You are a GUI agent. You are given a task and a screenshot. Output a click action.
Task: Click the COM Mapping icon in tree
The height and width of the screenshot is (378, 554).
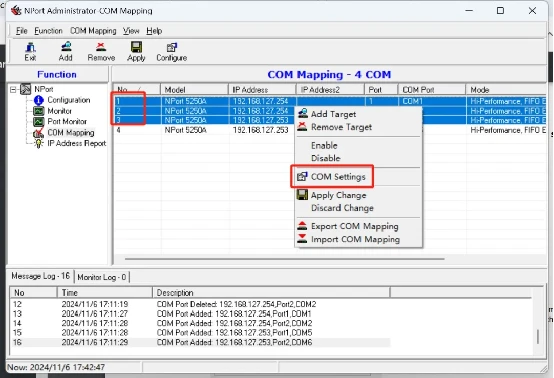click(x=39, y=133)
